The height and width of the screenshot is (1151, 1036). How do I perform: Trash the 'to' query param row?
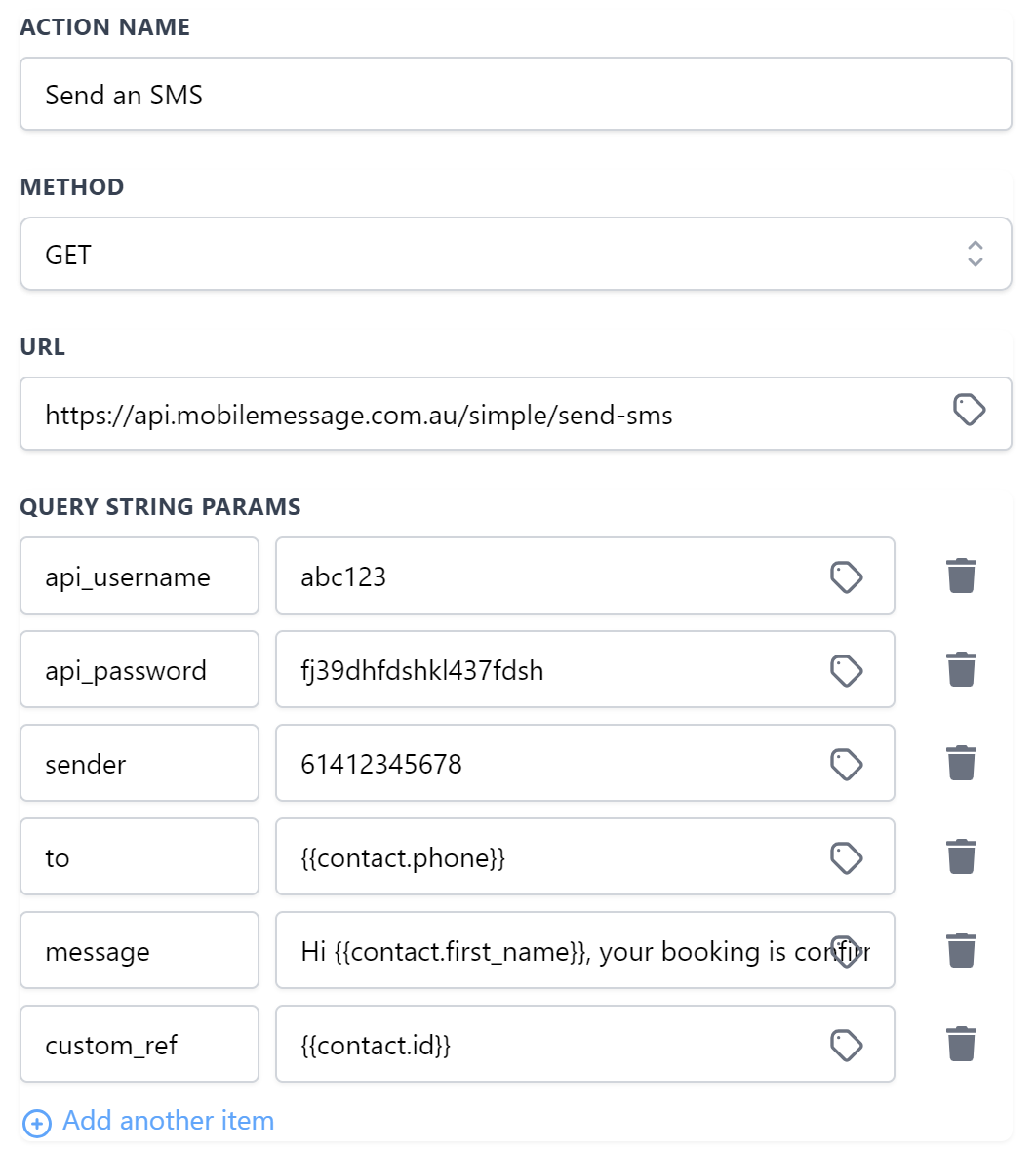[x=961, y=856]
